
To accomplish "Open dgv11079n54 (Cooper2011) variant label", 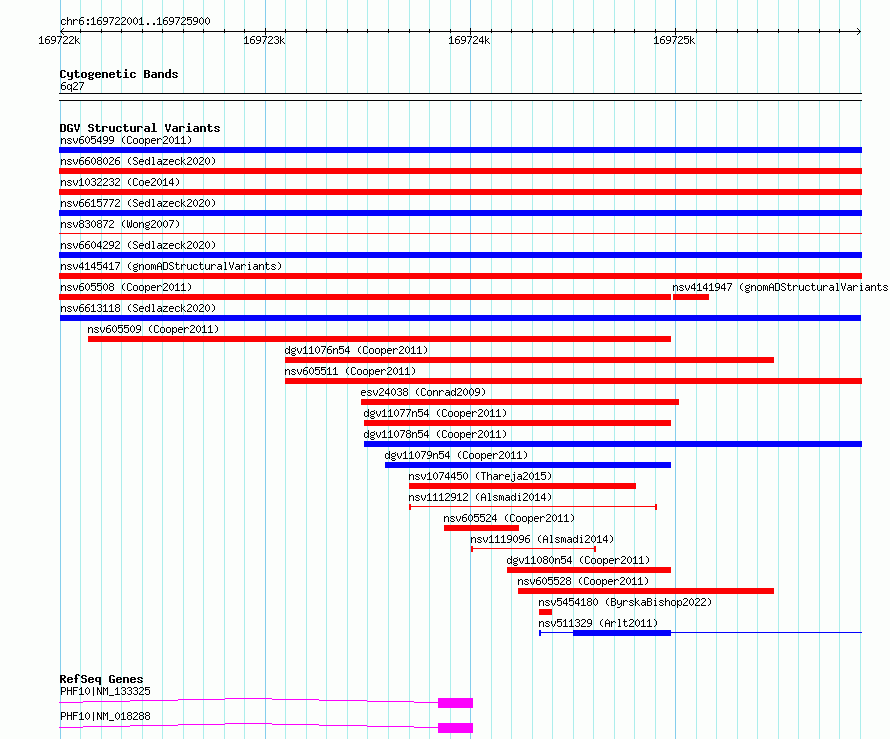I will pyautogui.click(x=456, y=455).
